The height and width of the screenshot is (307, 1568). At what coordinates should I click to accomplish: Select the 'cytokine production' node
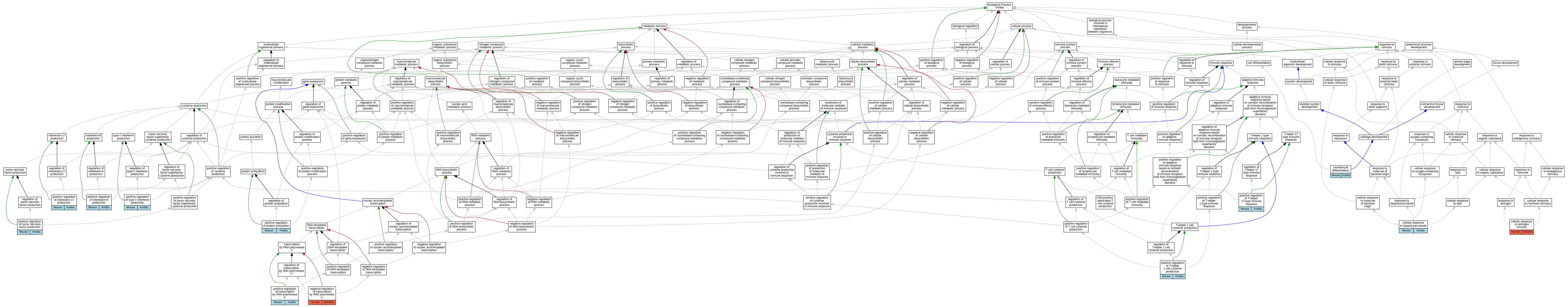coord(194,106)
